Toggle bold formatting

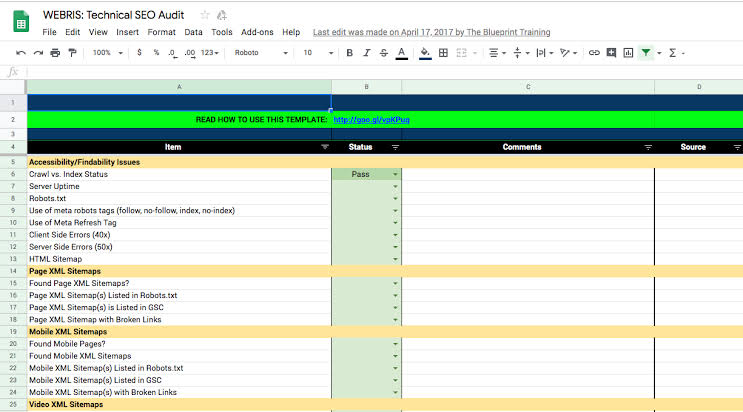pos(349,53)
